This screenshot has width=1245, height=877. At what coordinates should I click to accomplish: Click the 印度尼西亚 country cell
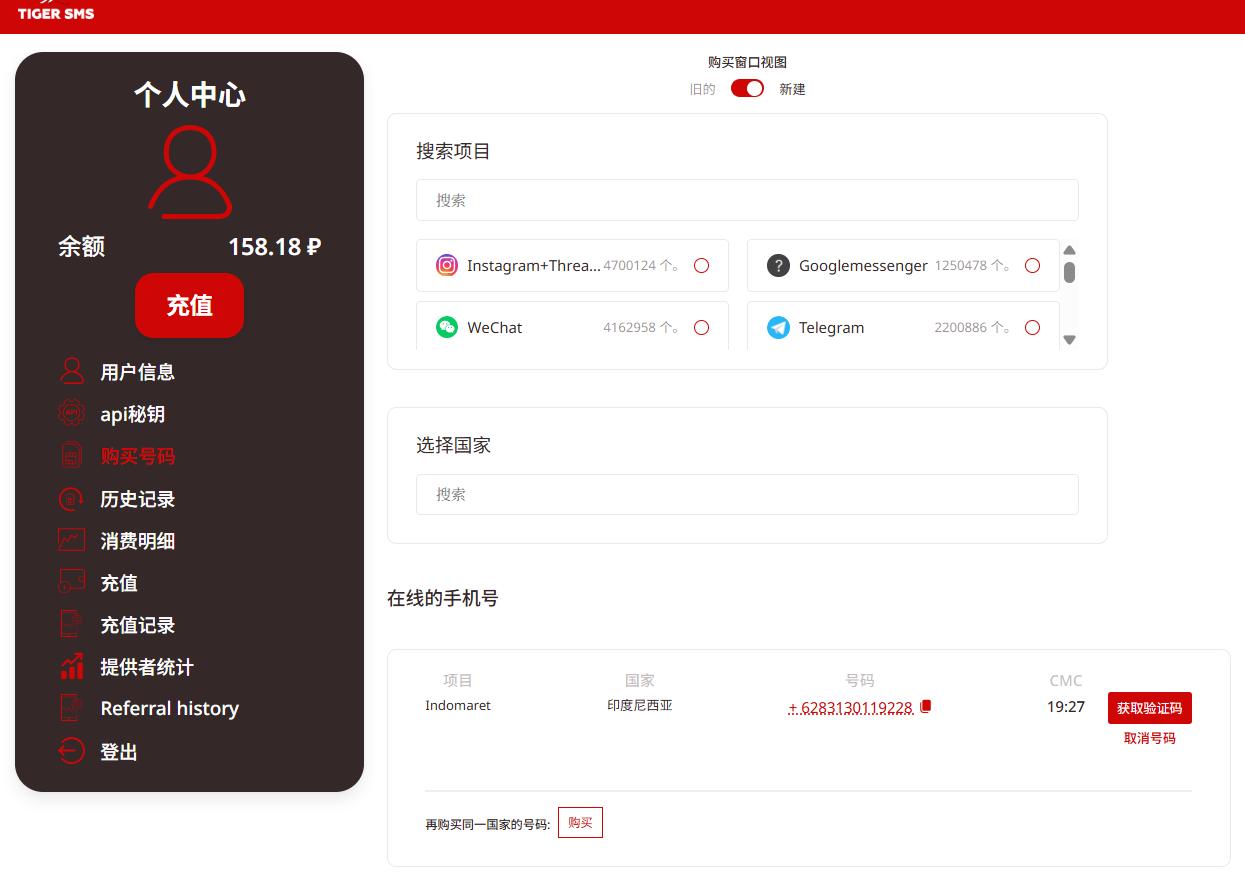[x=640, y=705]
